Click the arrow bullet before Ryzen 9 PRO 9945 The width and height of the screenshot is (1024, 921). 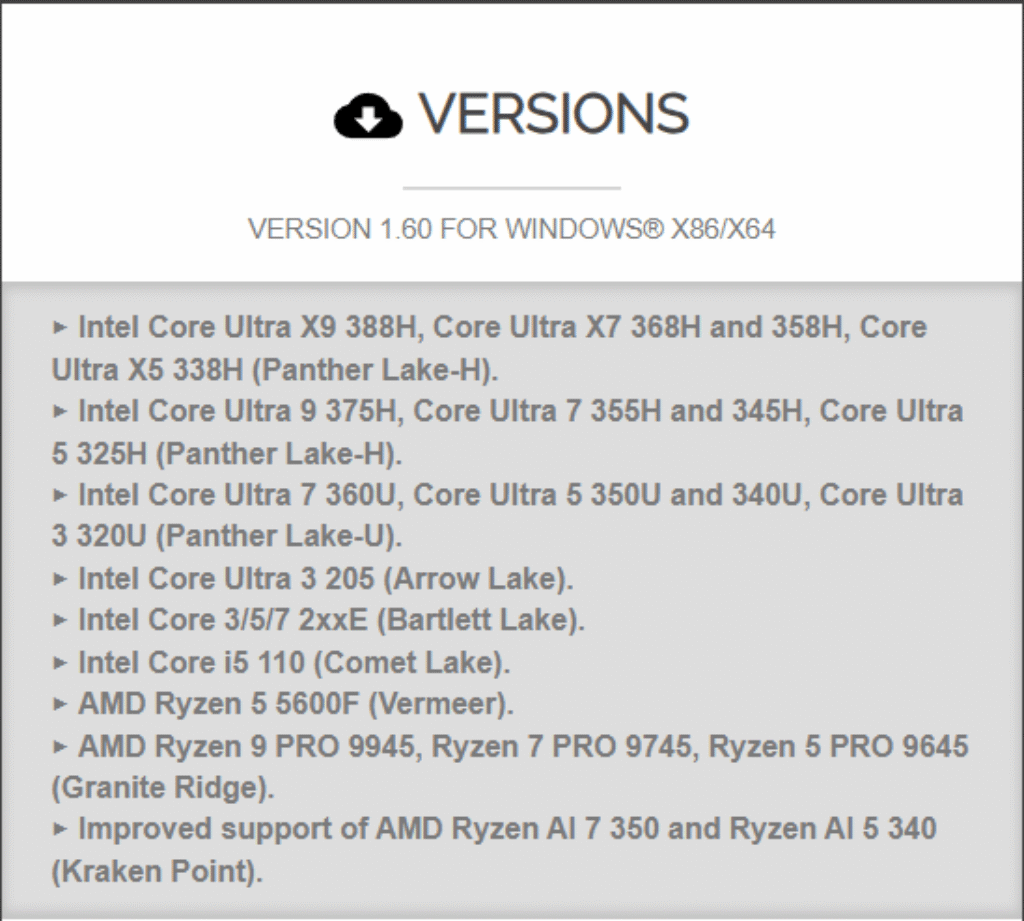point(60,746)
